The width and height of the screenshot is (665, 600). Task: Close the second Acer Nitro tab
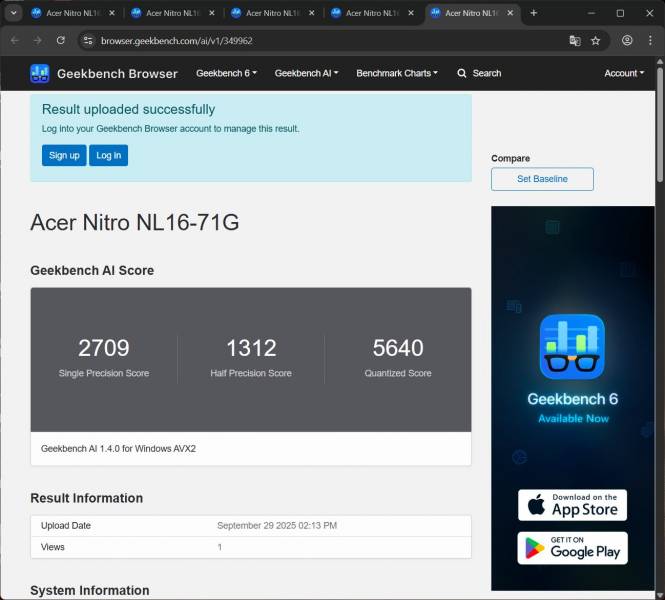pyautogui.click(x=212, y=13)
